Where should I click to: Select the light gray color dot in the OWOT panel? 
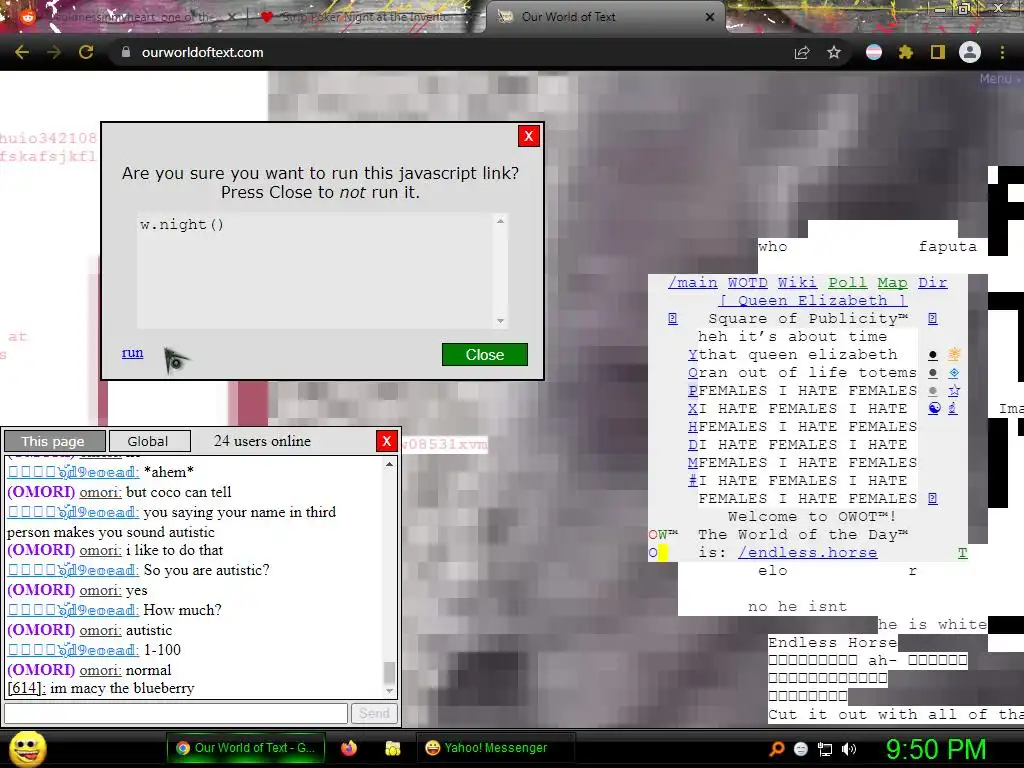click(x=933, y=391)
